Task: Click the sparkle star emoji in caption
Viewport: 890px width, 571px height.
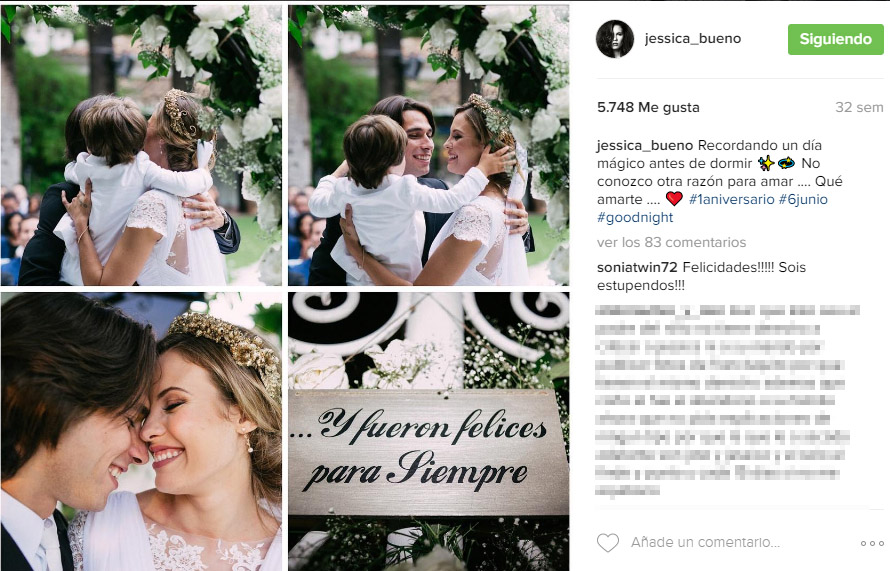Action: click(x=766, y=163)
